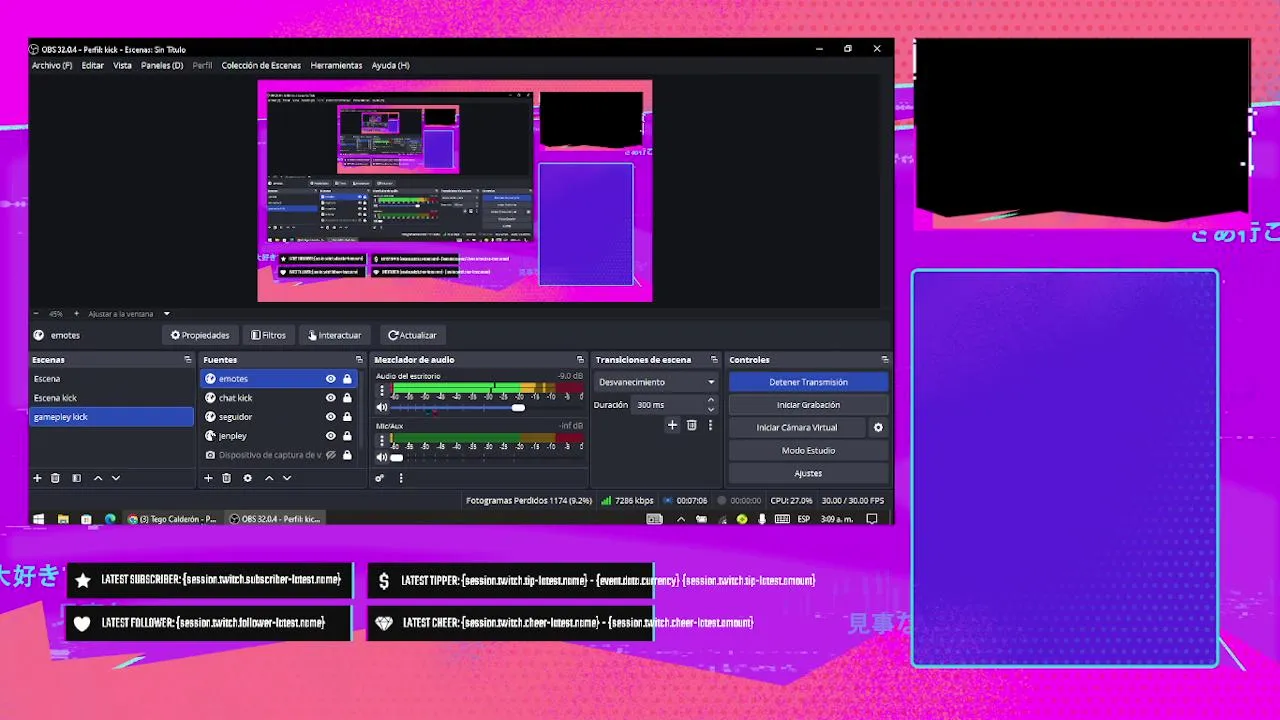Image resolution: width=1280 pixels, height=720 pixels.
Task: Open the ESP input language selector
Action: click(803, 519)
